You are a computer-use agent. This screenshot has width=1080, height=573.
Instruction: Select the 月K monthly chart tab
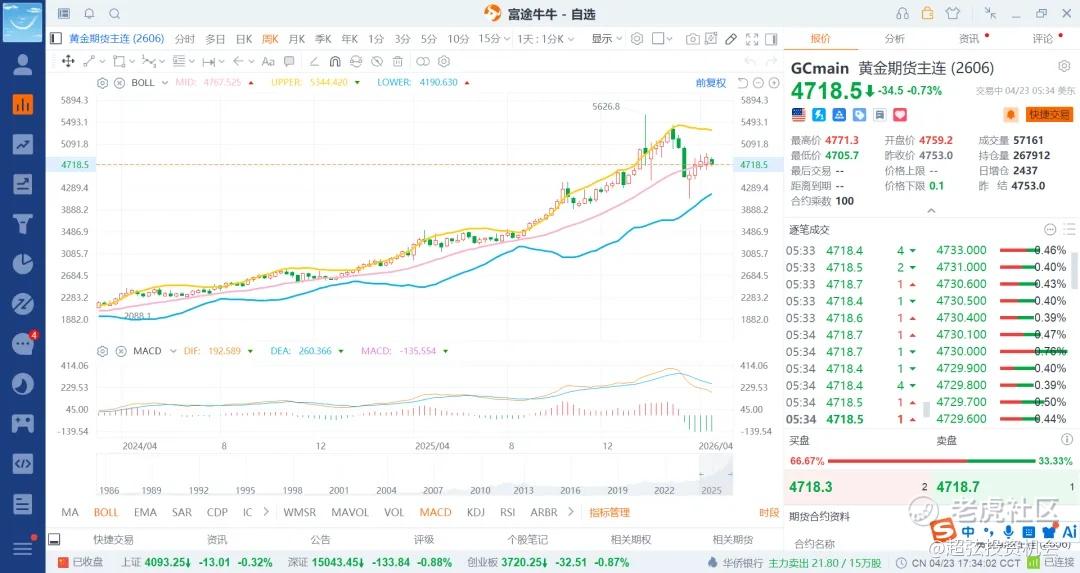point(296,39)
